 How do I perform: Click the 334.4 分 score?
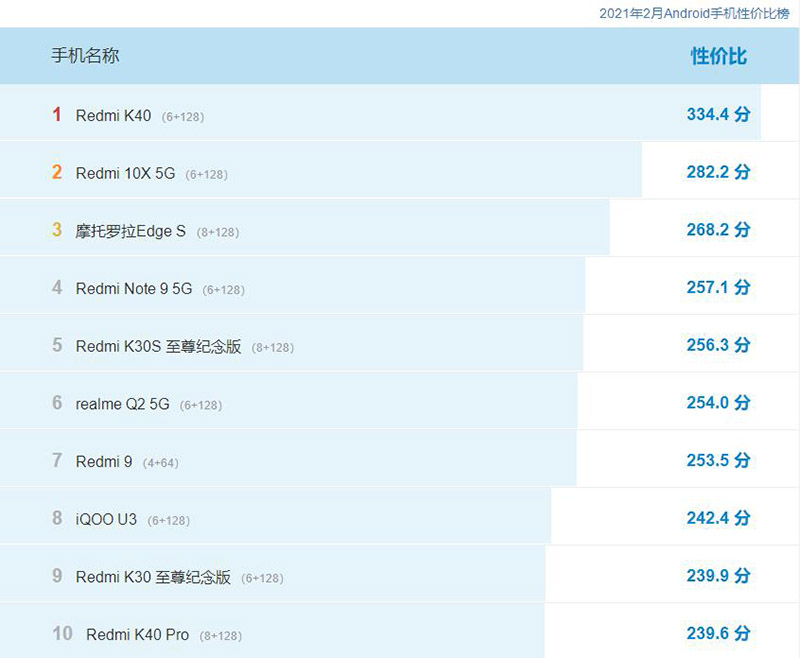click(718, 114)
